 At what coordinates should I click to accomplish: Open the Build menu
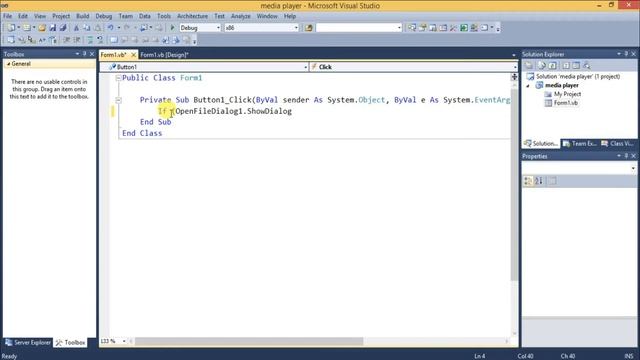pyautogui.click(x=82, y=16)
